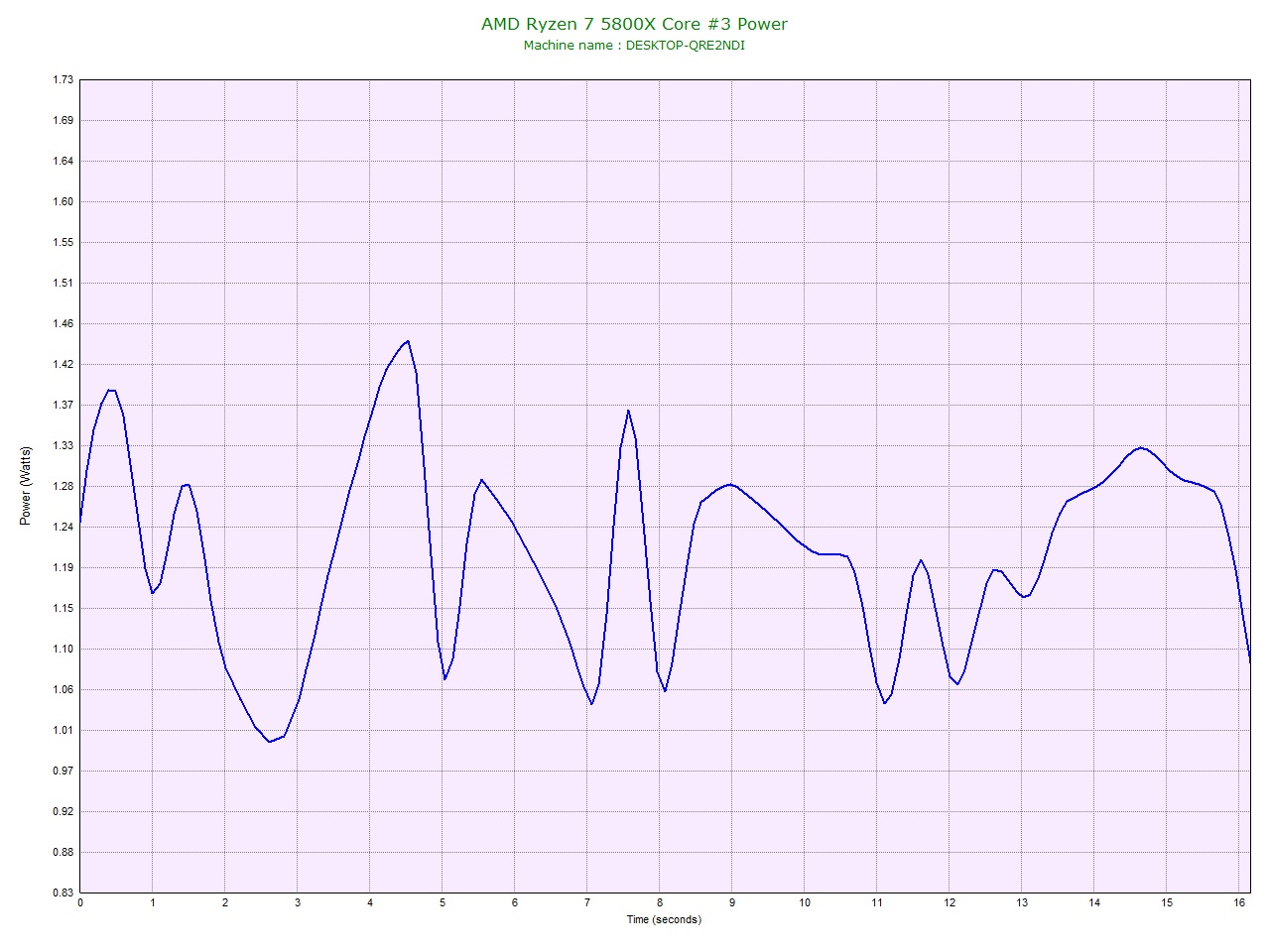Click the 'Time (seconds)' x-axis label
The width and height of the screenshot is (1270, 952).
(664, 919)
